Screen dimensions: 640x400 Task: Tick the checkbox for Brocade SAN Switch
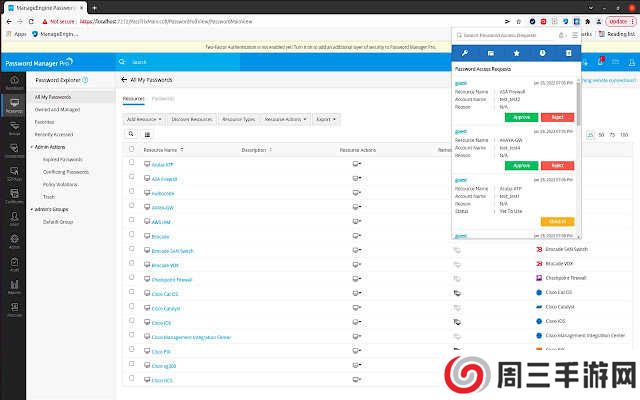click(131, 248)
